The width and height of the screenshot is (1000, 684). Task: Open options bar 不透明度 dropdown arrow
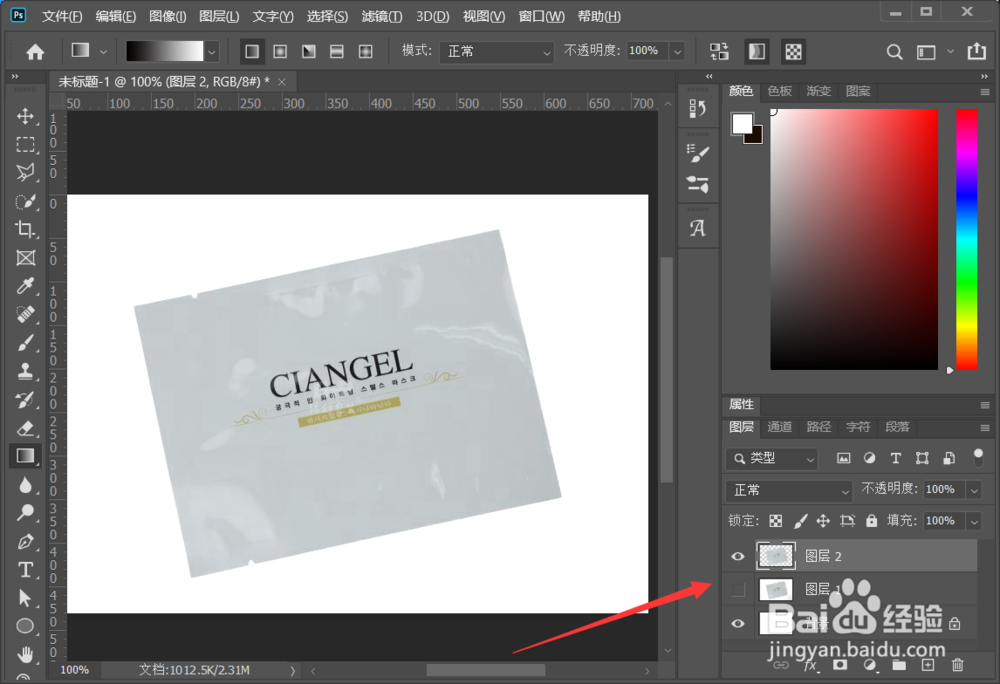coord(677,51)
